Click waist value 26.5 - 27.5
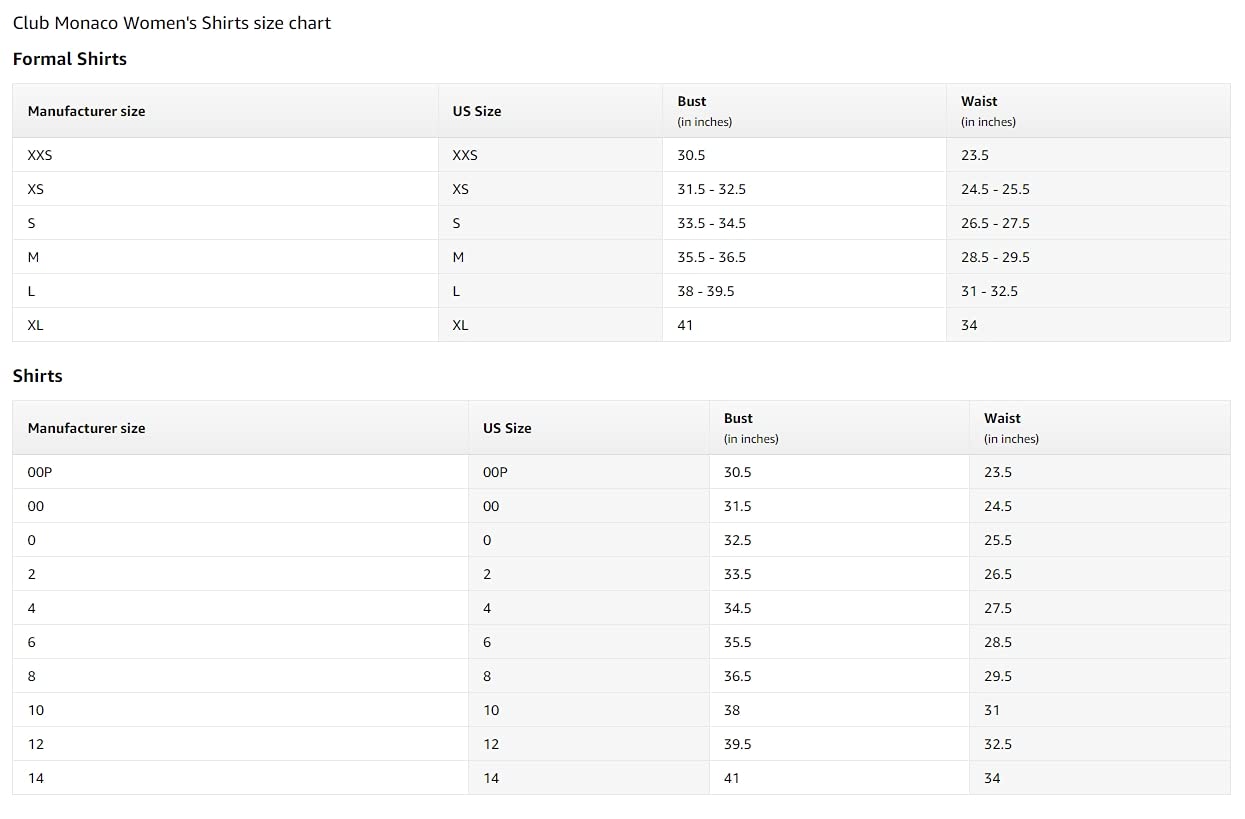The height and width of the screenshot is (819, 1245). click(1088, 223)
